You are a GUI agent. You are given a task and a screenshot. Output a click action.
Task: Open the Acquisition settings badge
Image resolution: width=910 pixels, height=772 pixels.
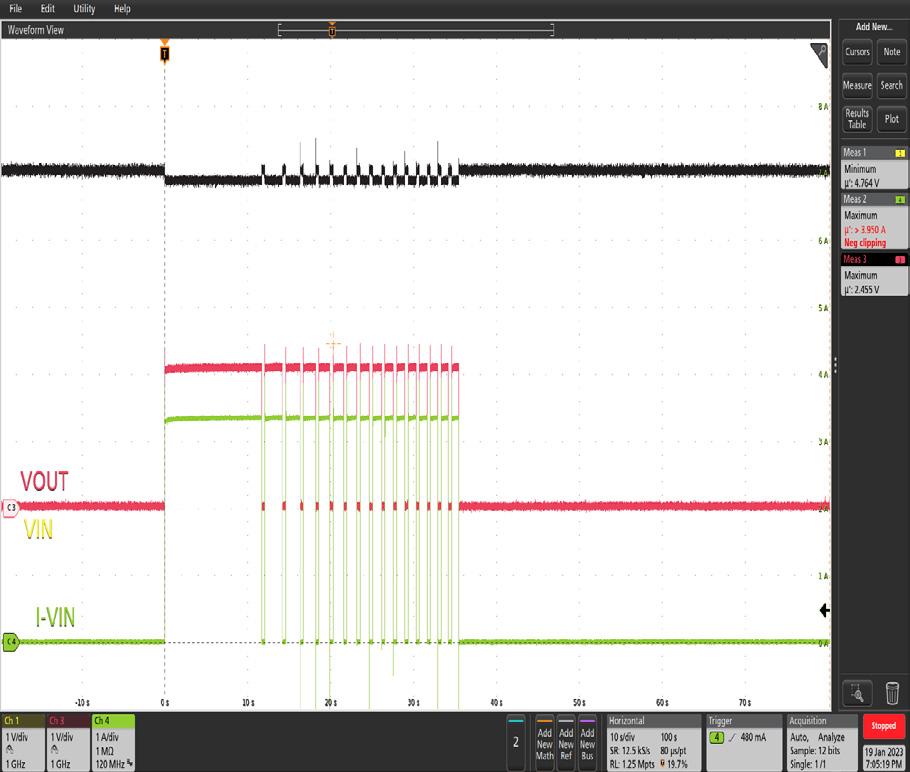tap(818, 742)
